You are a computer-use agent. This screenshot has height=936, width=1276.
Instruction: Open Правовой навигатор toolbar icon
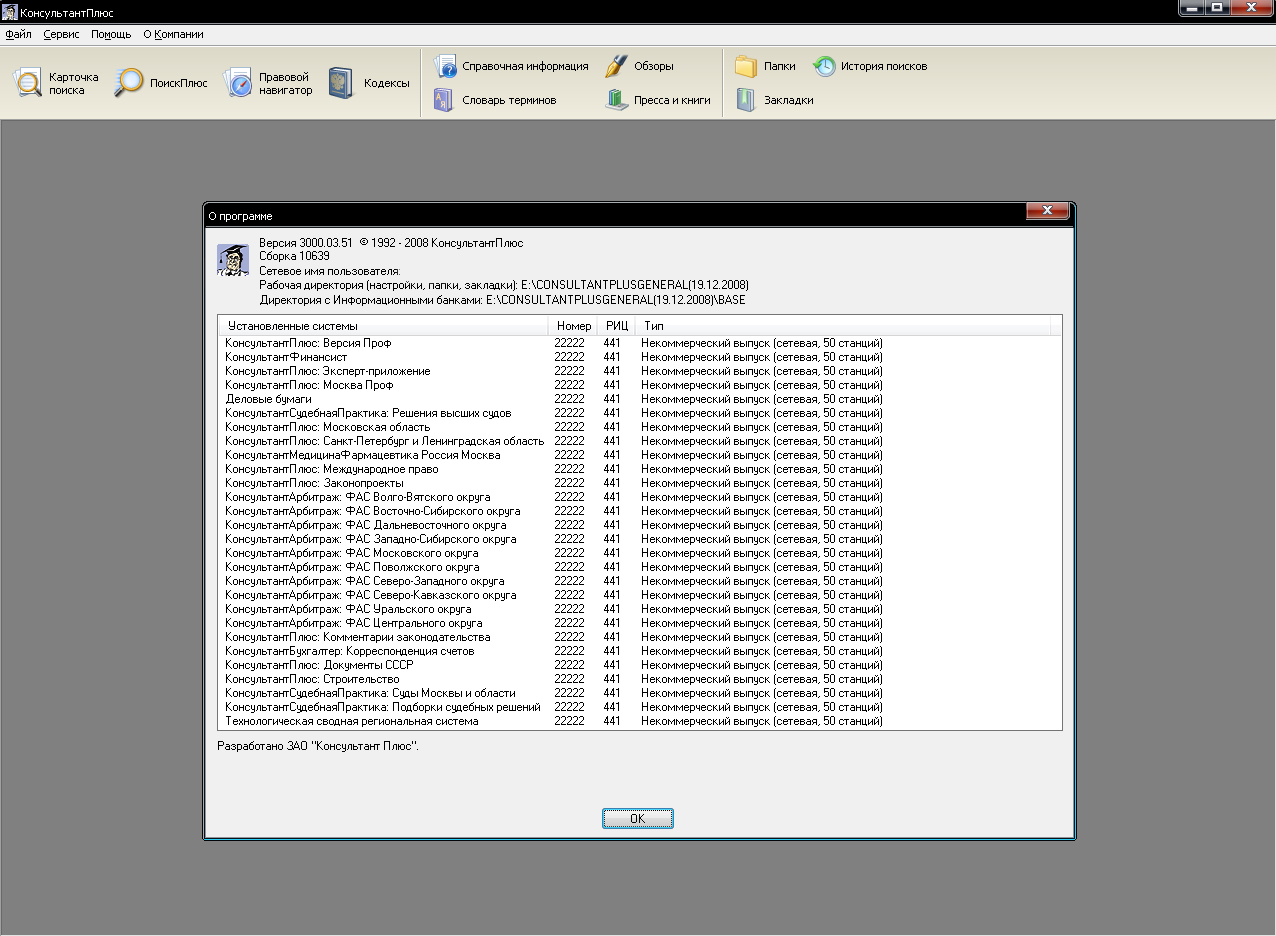tap(238, 83)
